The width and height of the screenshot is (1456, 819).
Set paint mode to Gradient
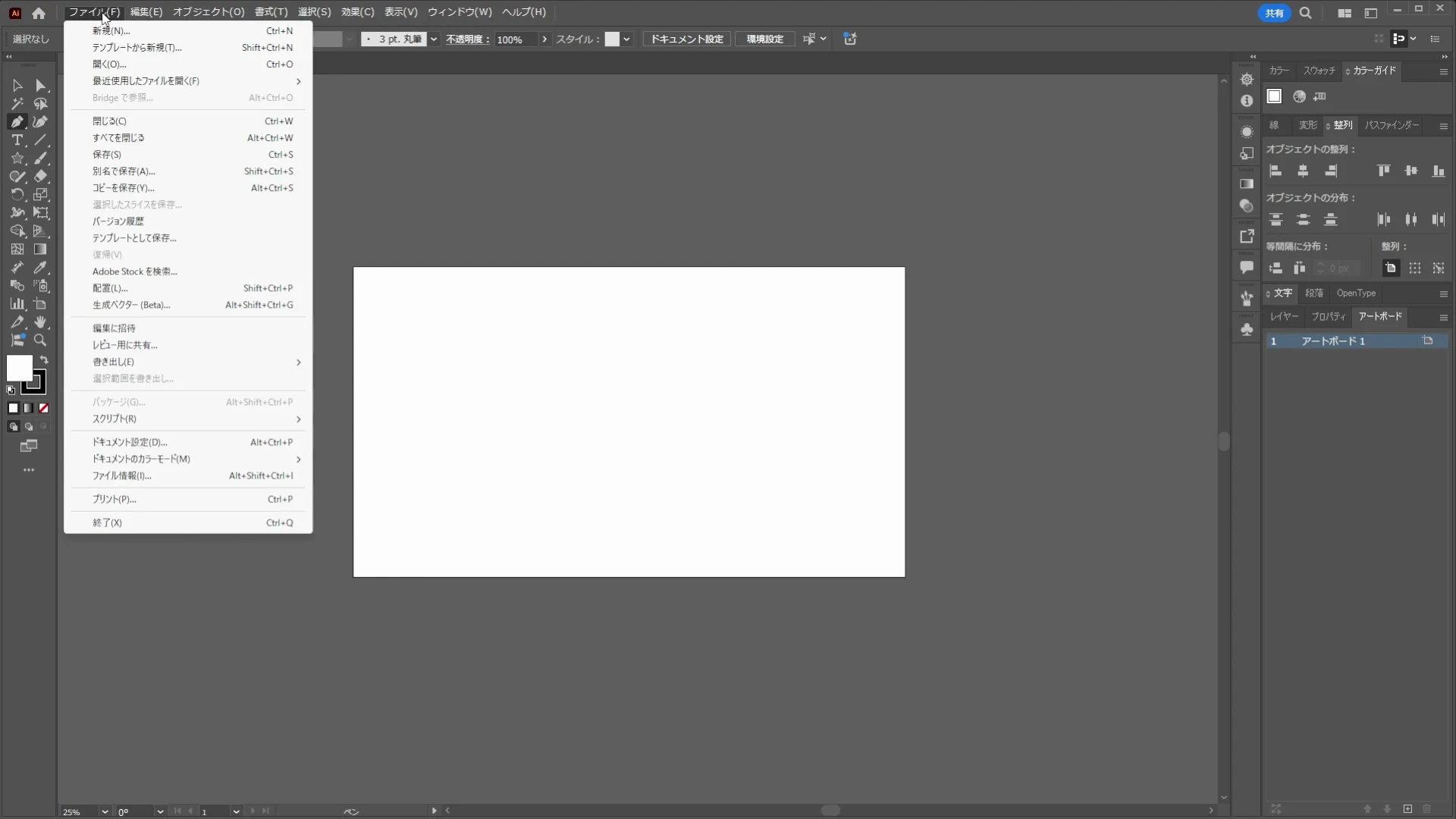[x=29, y=408]
